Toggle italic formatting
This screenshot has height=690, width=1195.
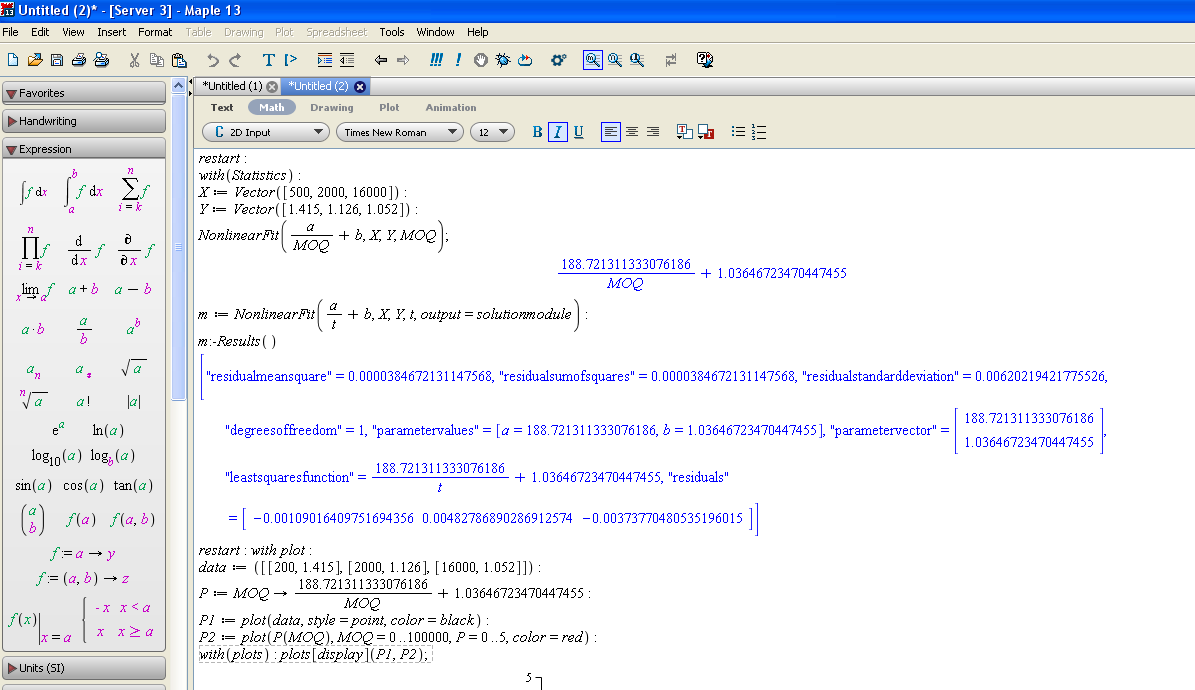[x=558, y=132]
